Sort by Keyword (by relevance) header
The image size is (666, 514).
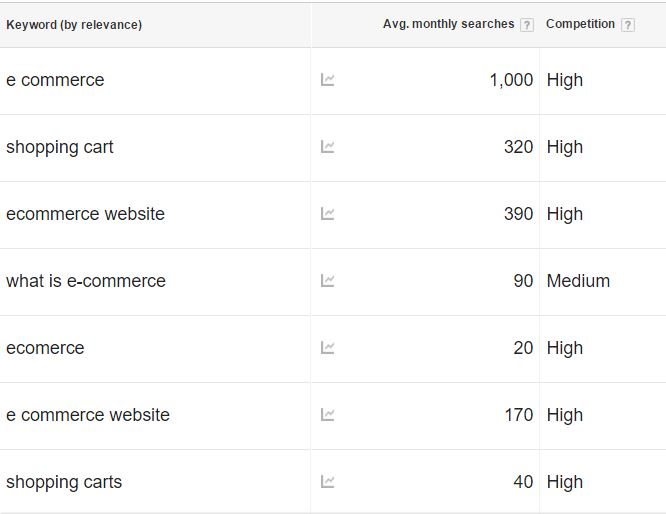click(74, 25)
